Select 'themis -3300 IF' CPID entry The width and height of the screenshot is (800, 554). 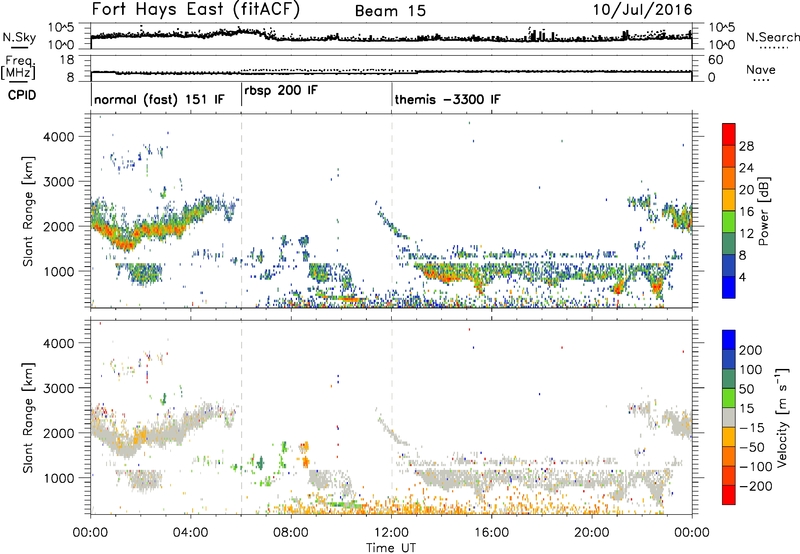coord(447,99)
